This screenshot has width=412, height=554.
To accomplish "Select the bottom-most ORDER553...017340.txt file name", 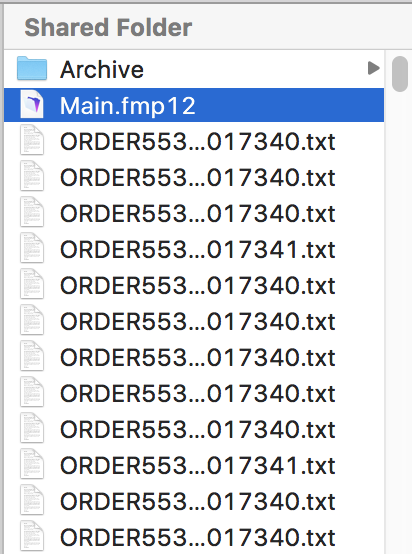I will point(198,538).
